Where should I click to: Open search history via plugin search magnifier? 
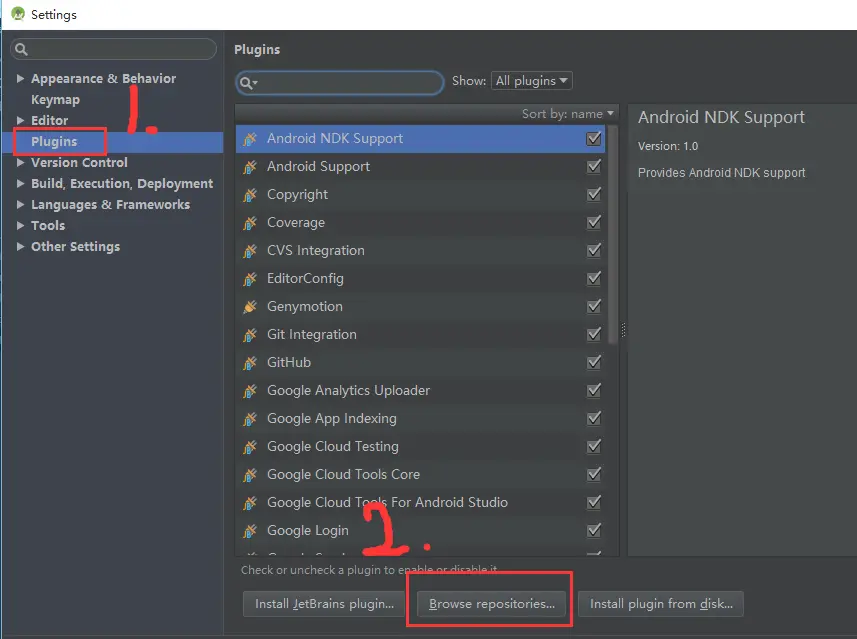pos(248,83)
